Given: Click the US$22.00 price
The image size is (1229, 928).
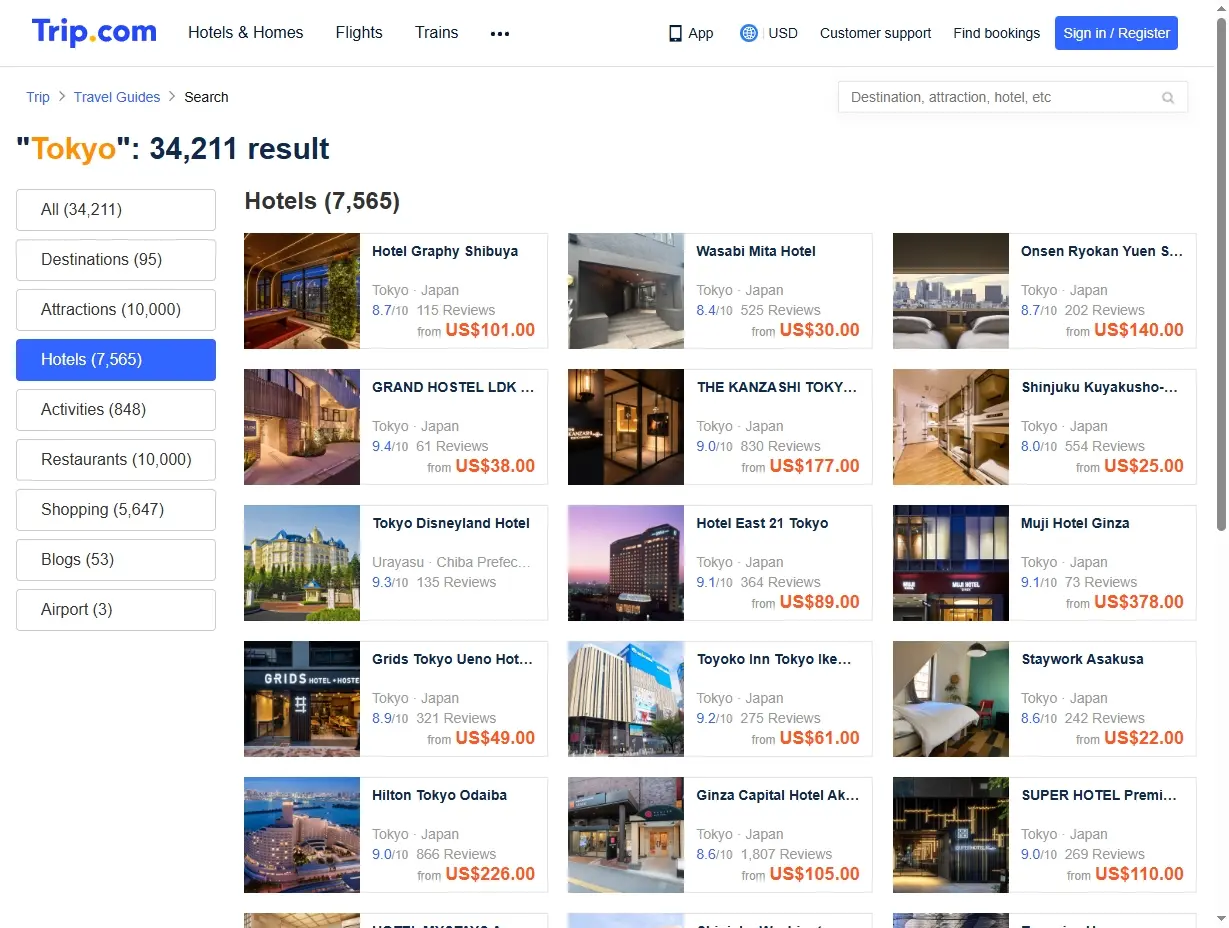Looking at the screenshot, I should (x=1144, y=738).
